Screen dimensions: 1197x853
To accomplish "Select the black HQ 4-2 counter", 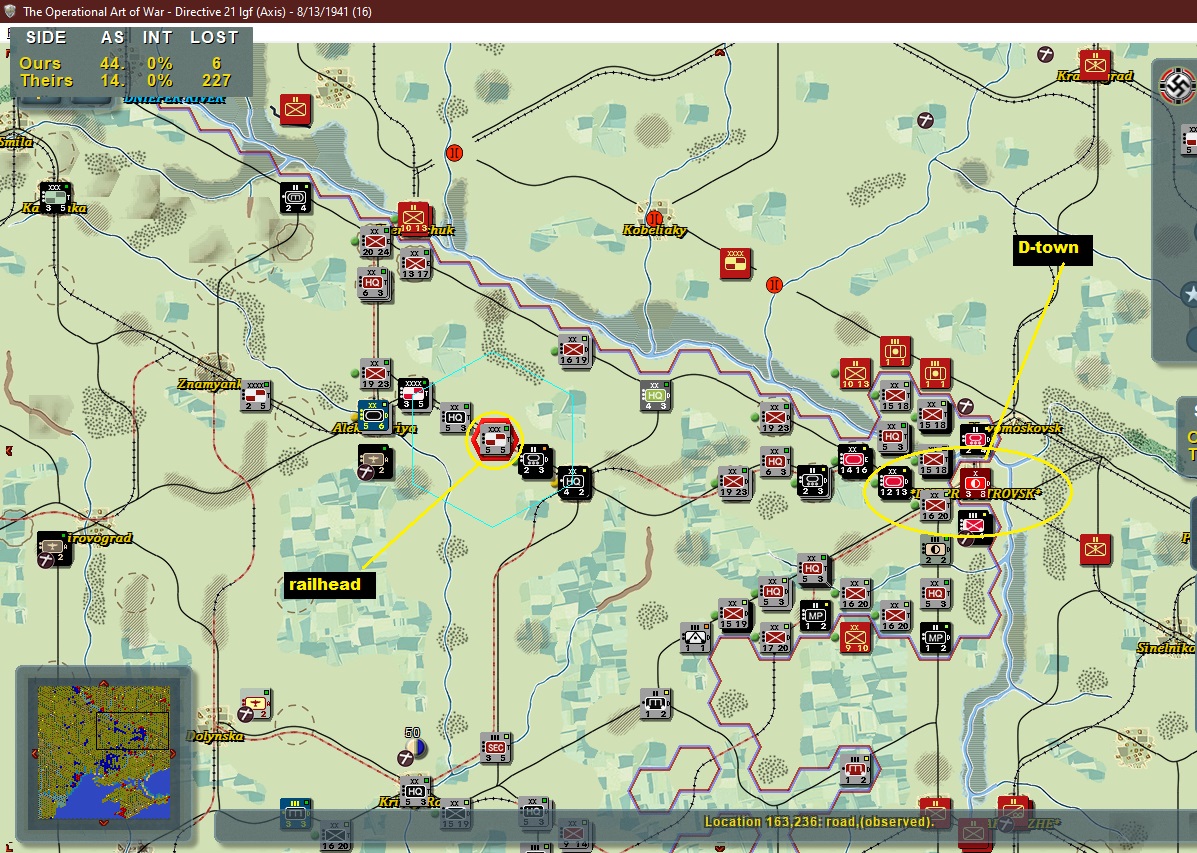I will 573,482.
